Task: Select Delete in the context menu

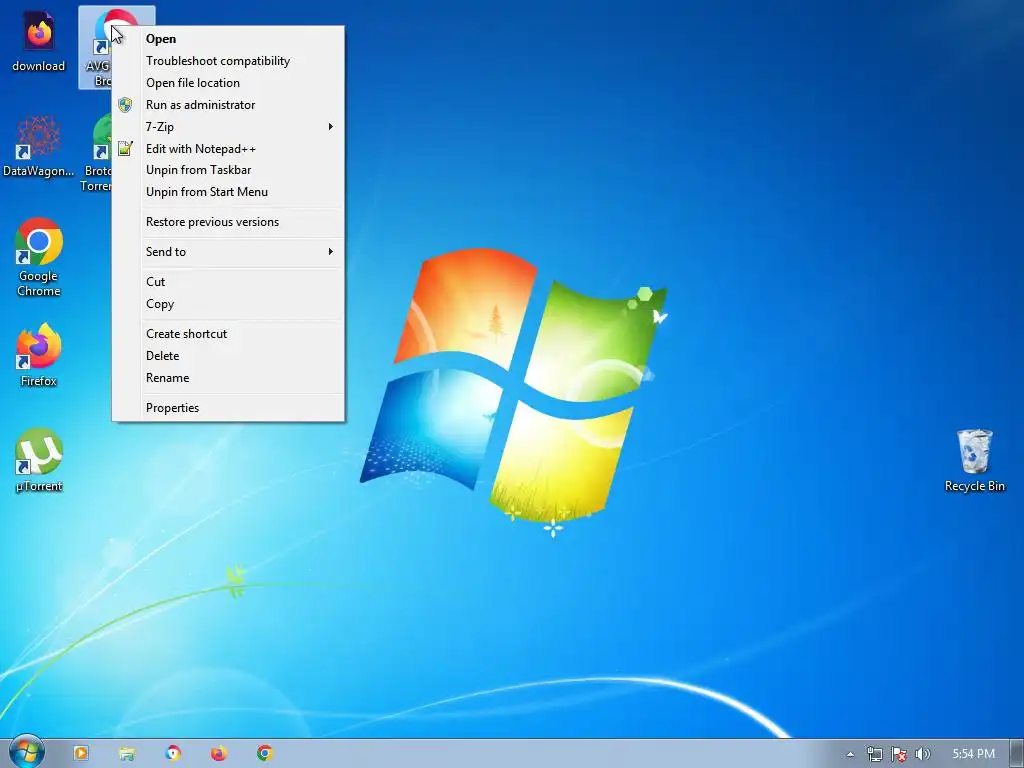Action: (x=228, y=356)
